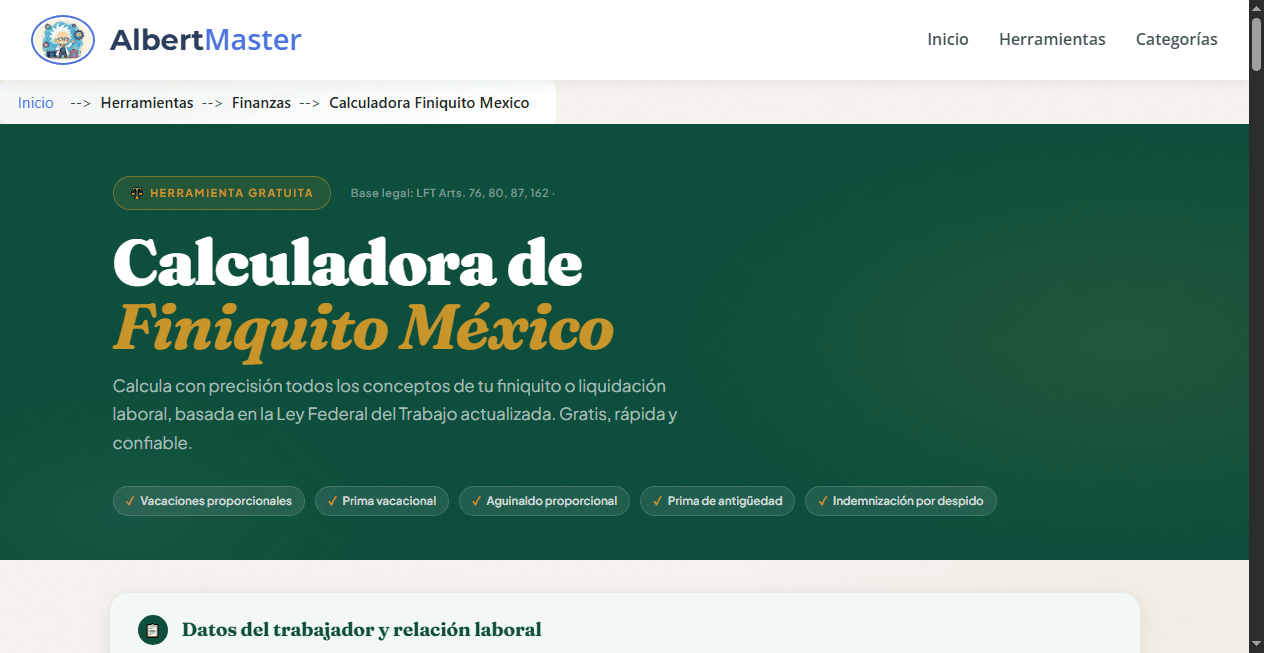Open the Herramientas navigation dropdown

pyautogui.click(x=1052, y=39)
